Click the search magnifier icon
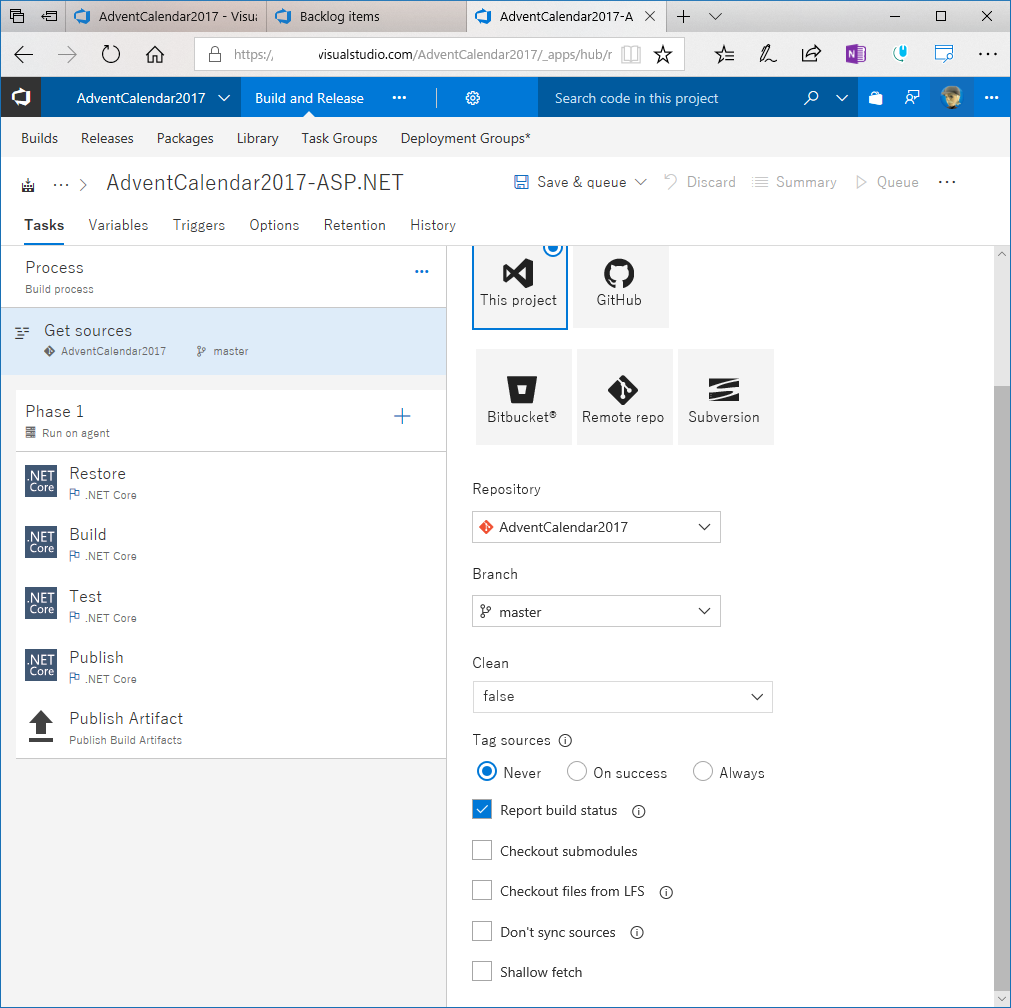 [x=811, y=98]
